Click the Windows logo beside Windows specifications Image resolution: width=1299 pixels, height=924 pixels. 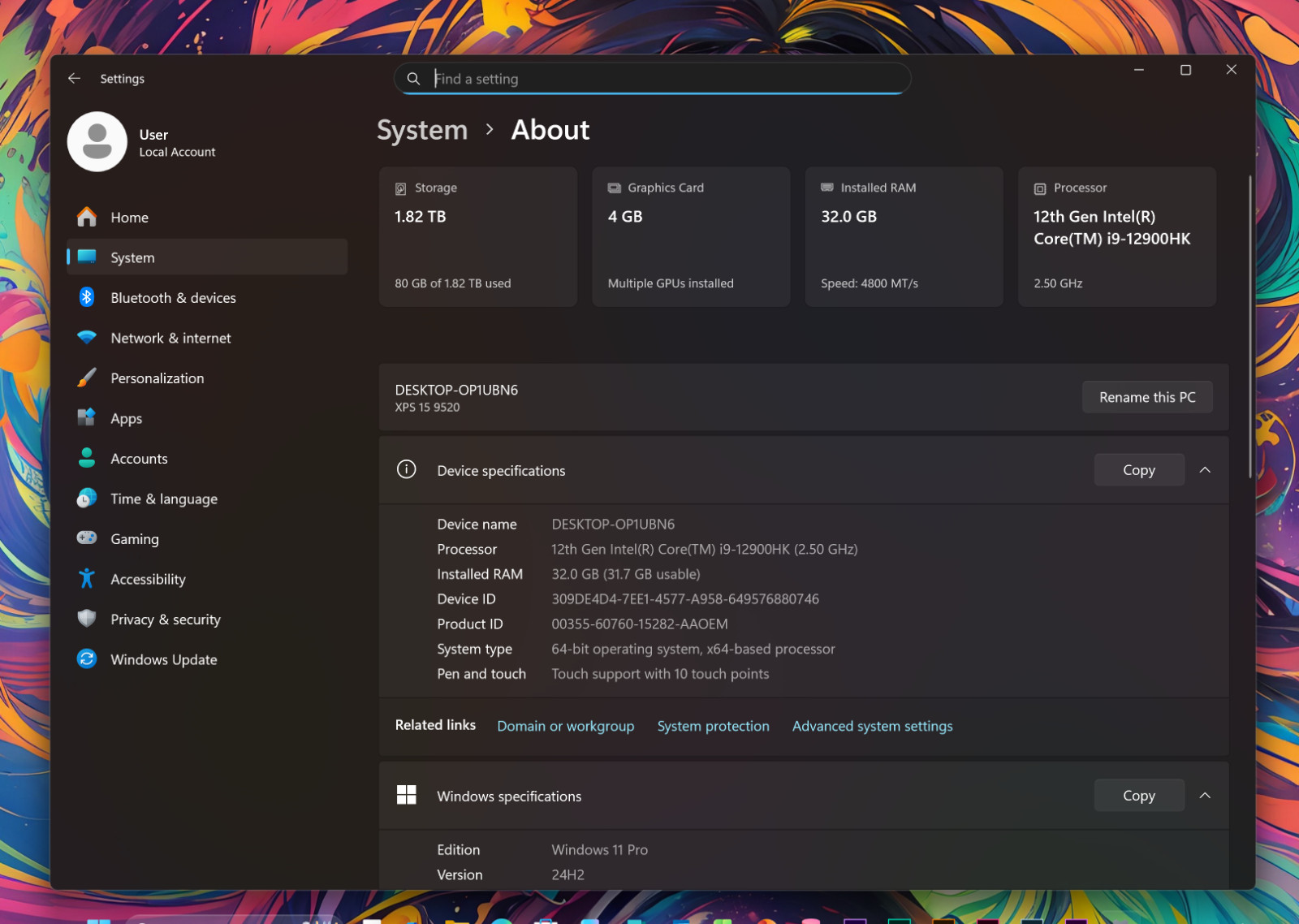pyautogui.click(x=406, y=795)
